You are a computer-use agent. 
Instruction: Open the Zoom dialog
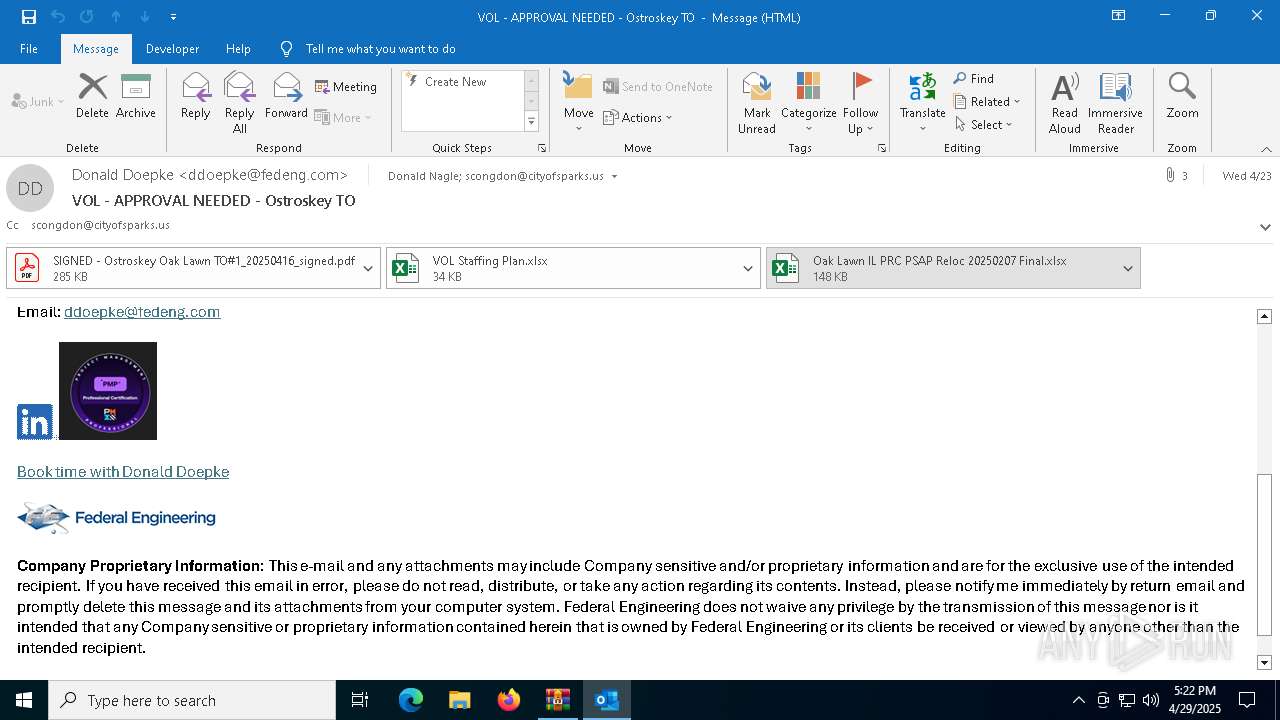[x=1182, y=97]
